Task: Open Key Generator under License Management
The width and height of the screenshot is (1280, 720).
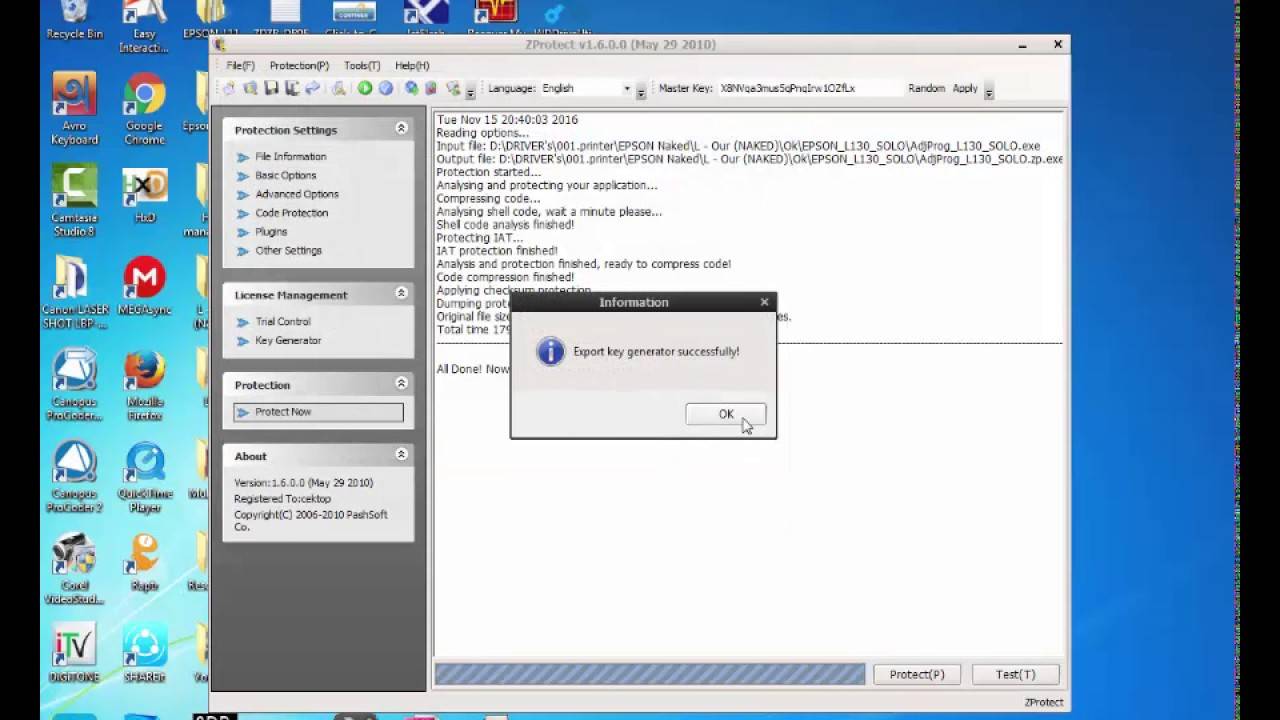Action: pyautogui.click(x=288, y=341)
